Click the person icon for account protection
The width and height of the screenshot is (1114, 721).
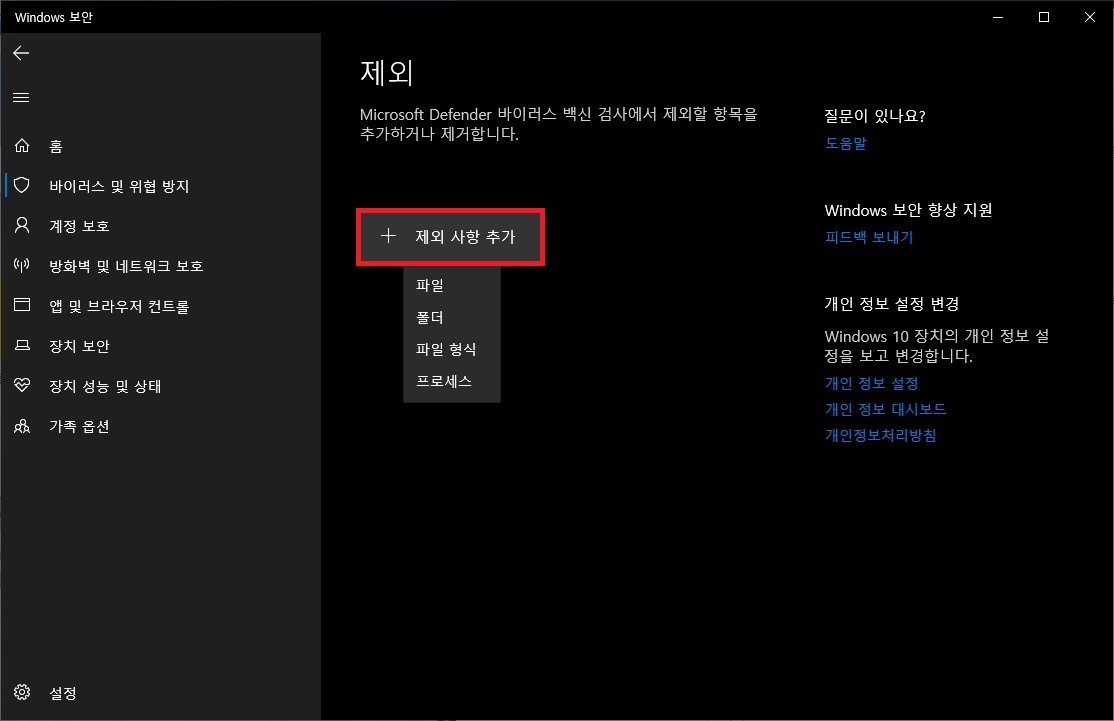22,225
